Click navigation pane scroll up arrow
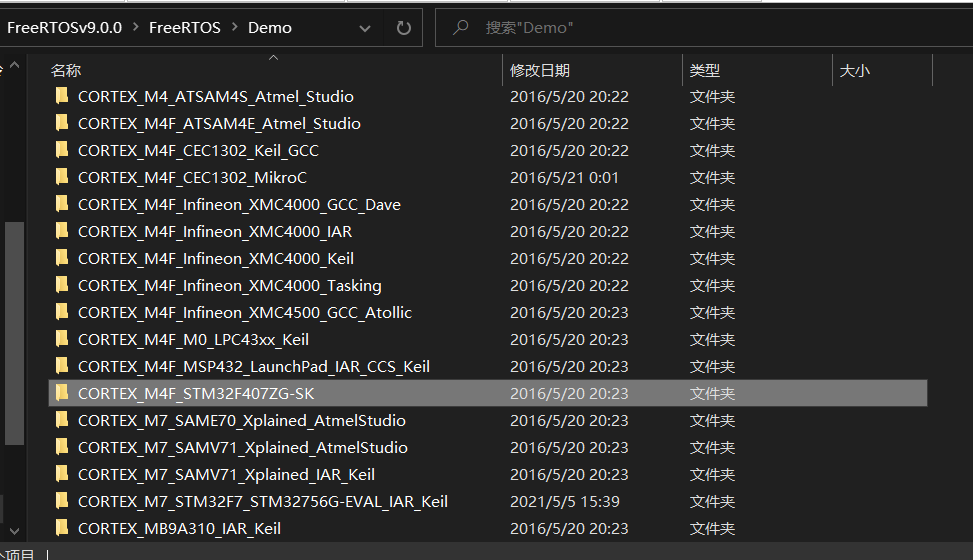This screenshot has height=560, width=973. click(x=15, y=65)
